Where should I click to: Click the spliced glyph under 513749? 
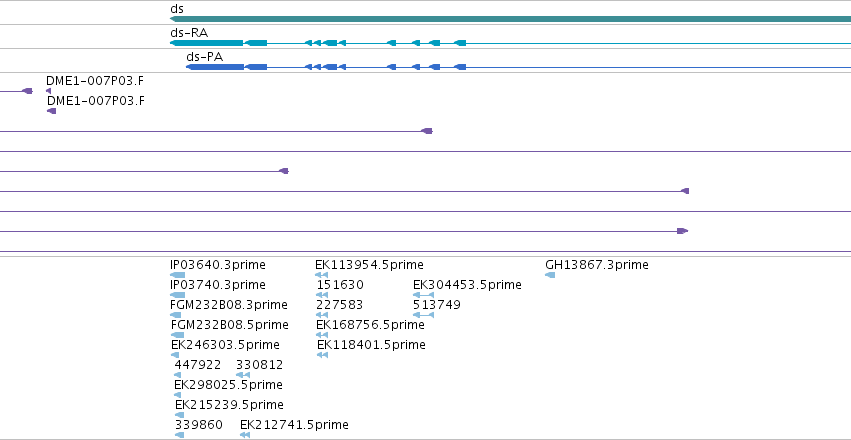pyautogui.click(x=423, y=315)
